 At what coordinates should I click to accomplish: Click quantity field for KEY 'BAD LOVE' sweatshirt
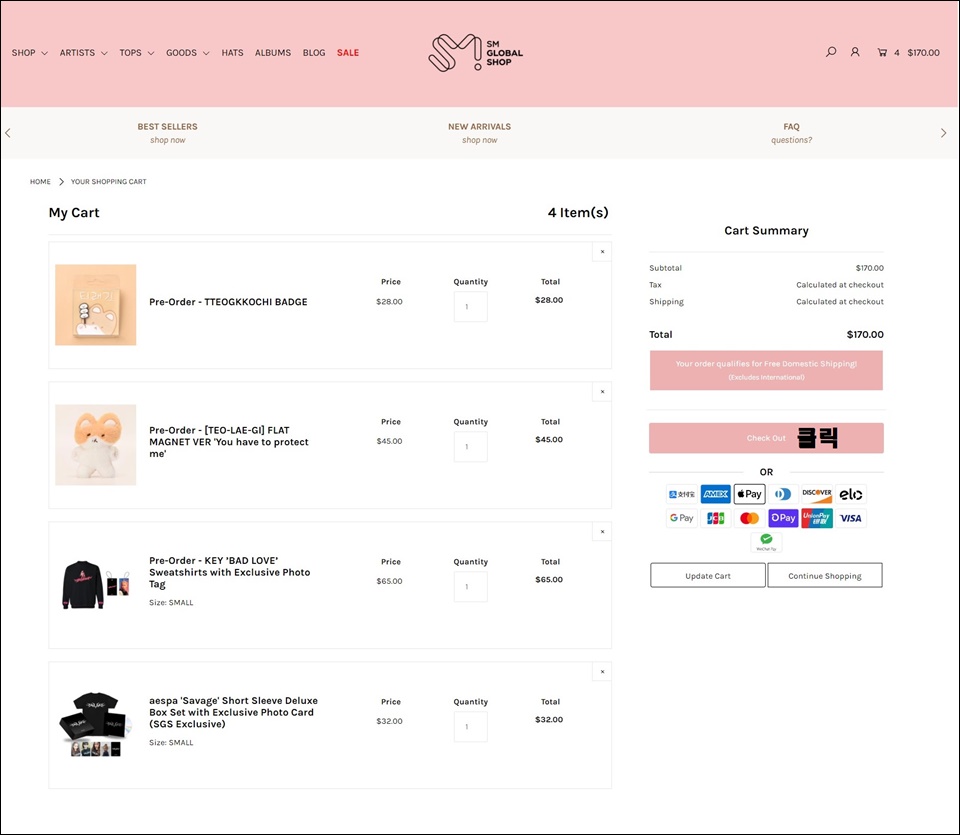click(x=471, y=586)
